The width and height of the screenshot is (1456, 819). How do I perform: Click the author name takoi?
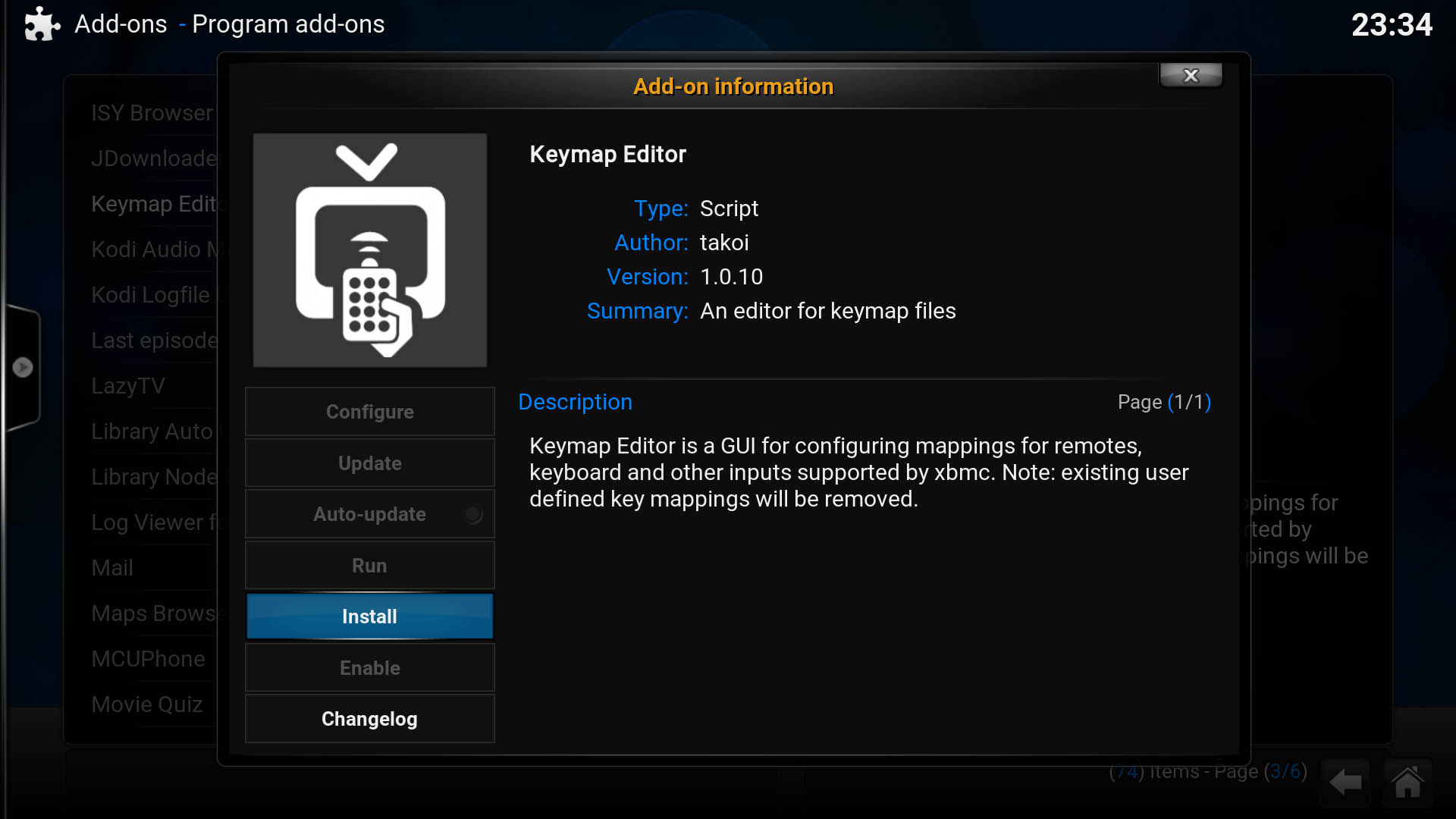point(724,243)
